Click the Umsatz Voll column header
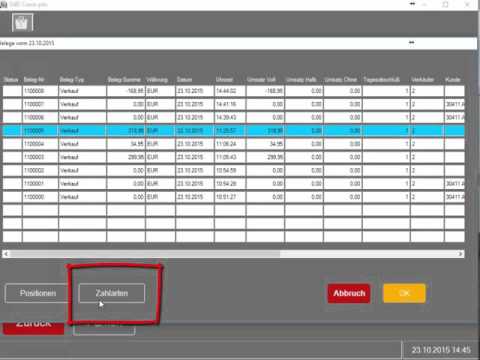Viewport: 480px width, 360px height. tap(261, 80)
